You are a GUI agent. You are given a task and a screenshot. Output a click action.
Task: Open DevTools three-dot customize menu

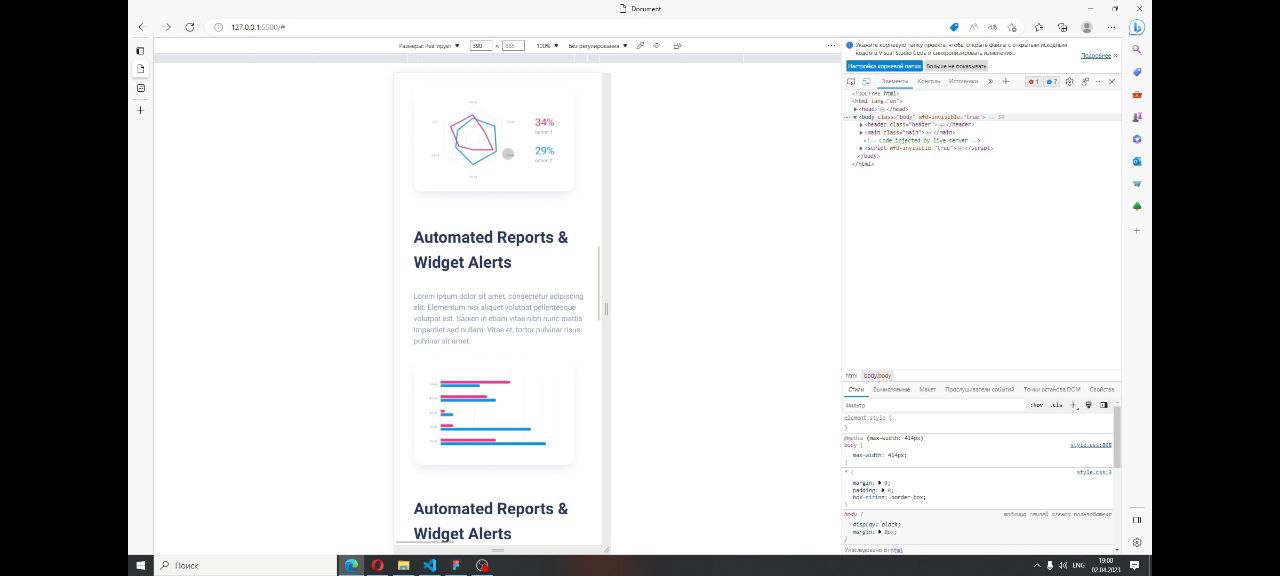[x=1098, y=81]
